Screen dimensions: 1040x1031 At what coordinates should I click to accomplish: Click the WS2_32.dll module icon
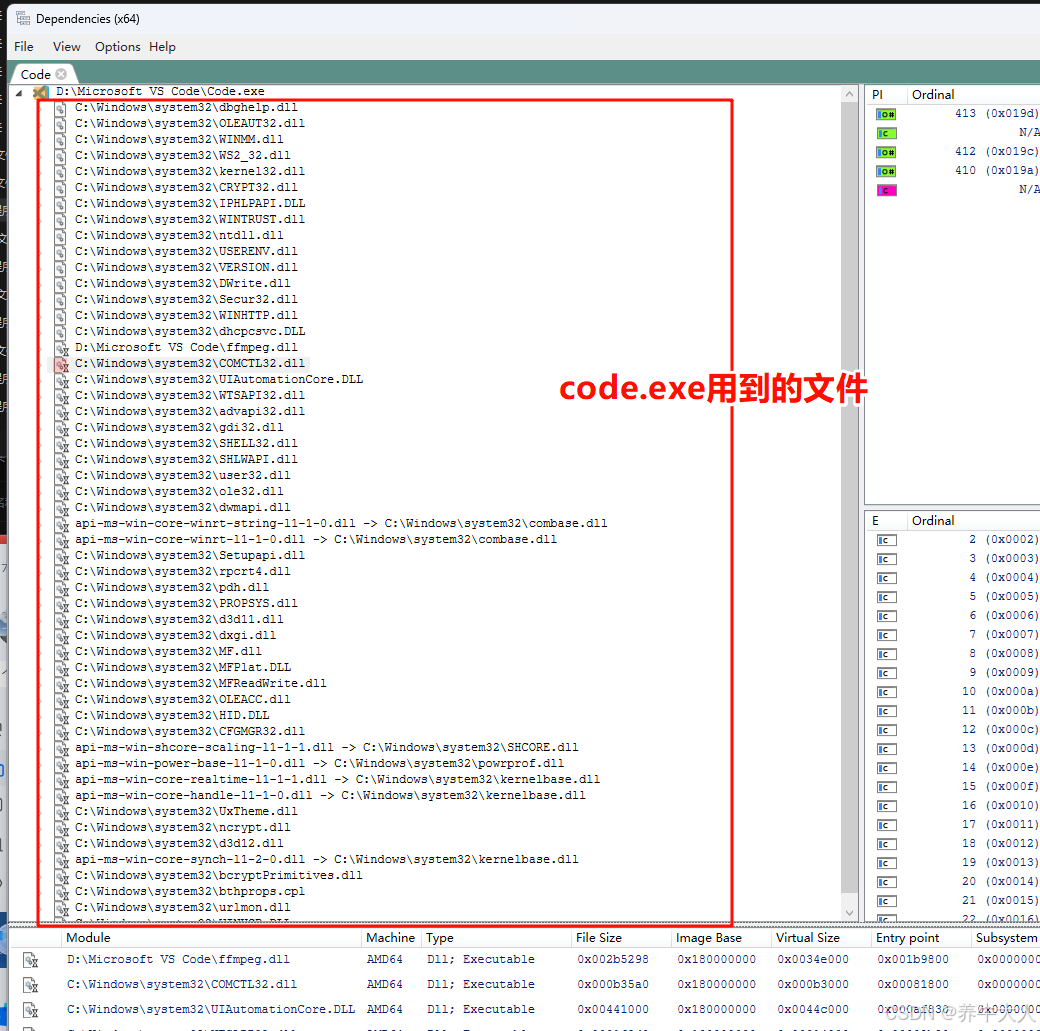60,156
